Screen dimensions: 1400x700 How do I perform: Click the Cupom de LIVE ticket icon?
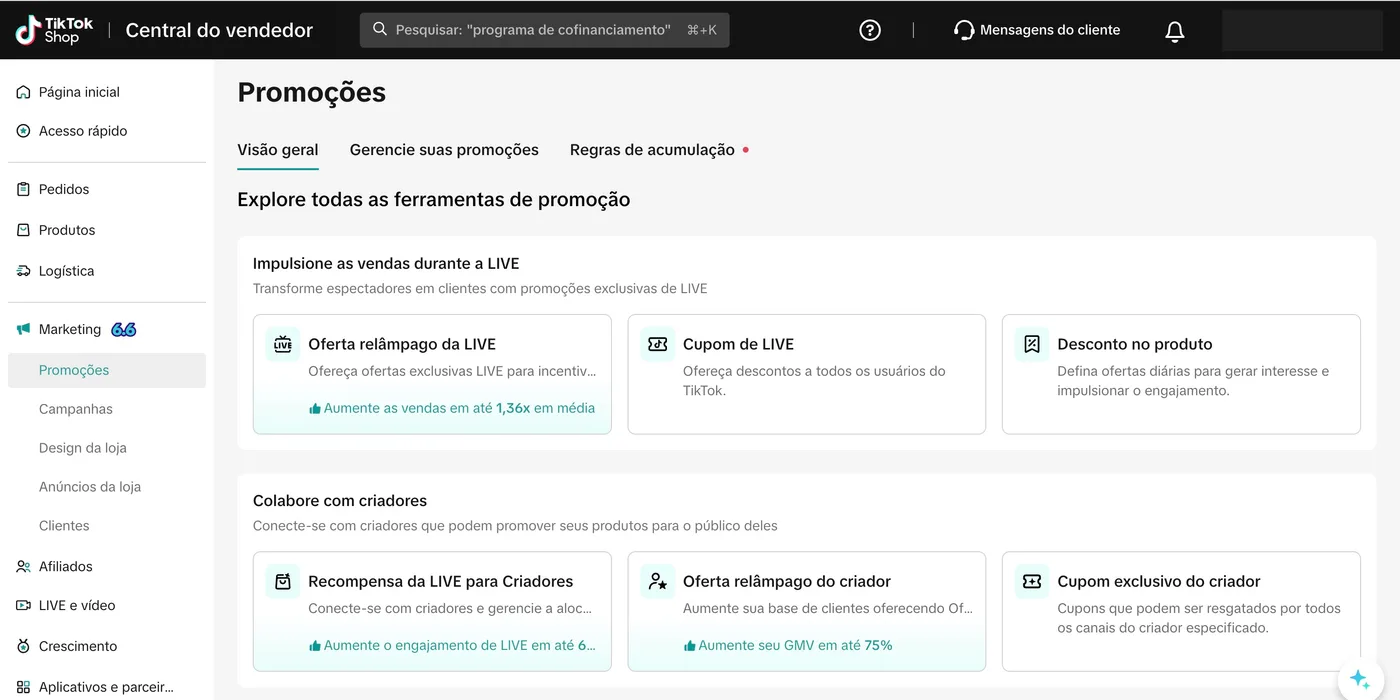point(657,344)
